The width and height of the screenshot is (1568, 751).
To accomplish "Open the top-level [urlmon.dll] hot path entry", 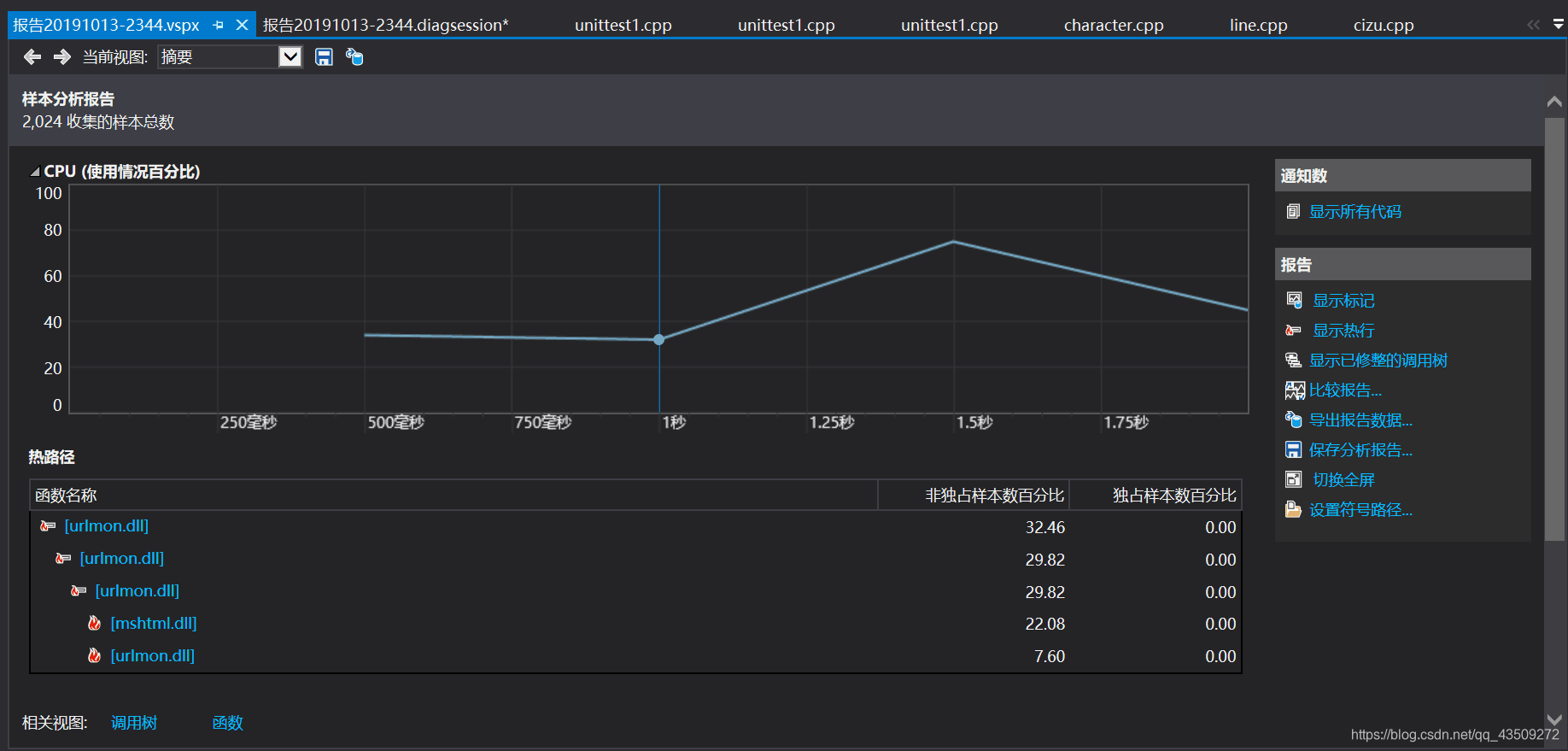I will coord(107,525).
